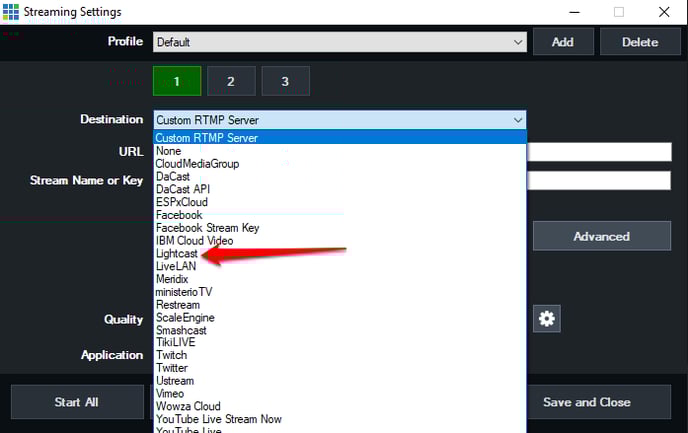Select Vimeo in the destination list
688x433 pixels.
pos(171,394)
